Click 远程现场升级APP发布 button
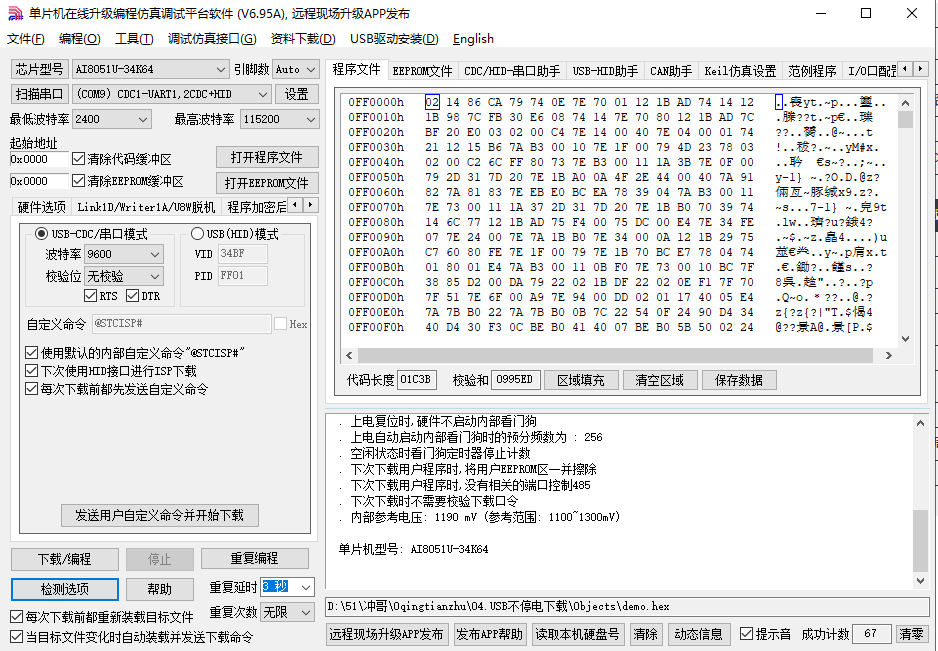 click(386, 634)
